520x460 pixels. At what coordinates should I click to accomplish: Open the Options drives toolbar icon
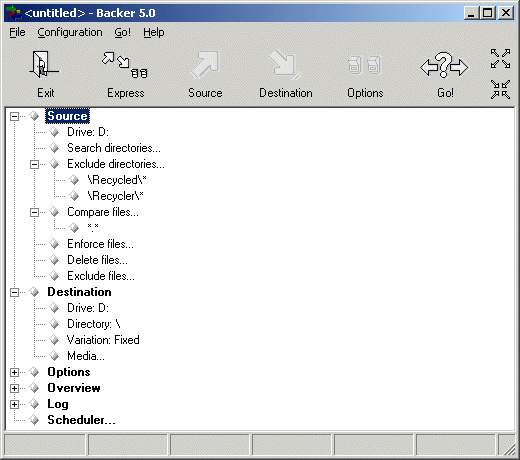pyautogui.click(x=365, y=65)
